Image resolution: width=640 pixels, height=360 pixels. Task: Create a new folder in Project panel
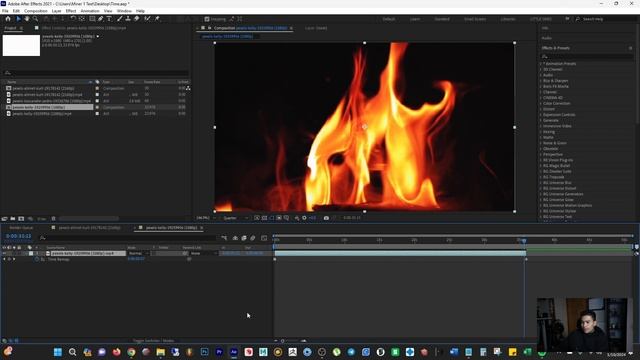point(13,219)
